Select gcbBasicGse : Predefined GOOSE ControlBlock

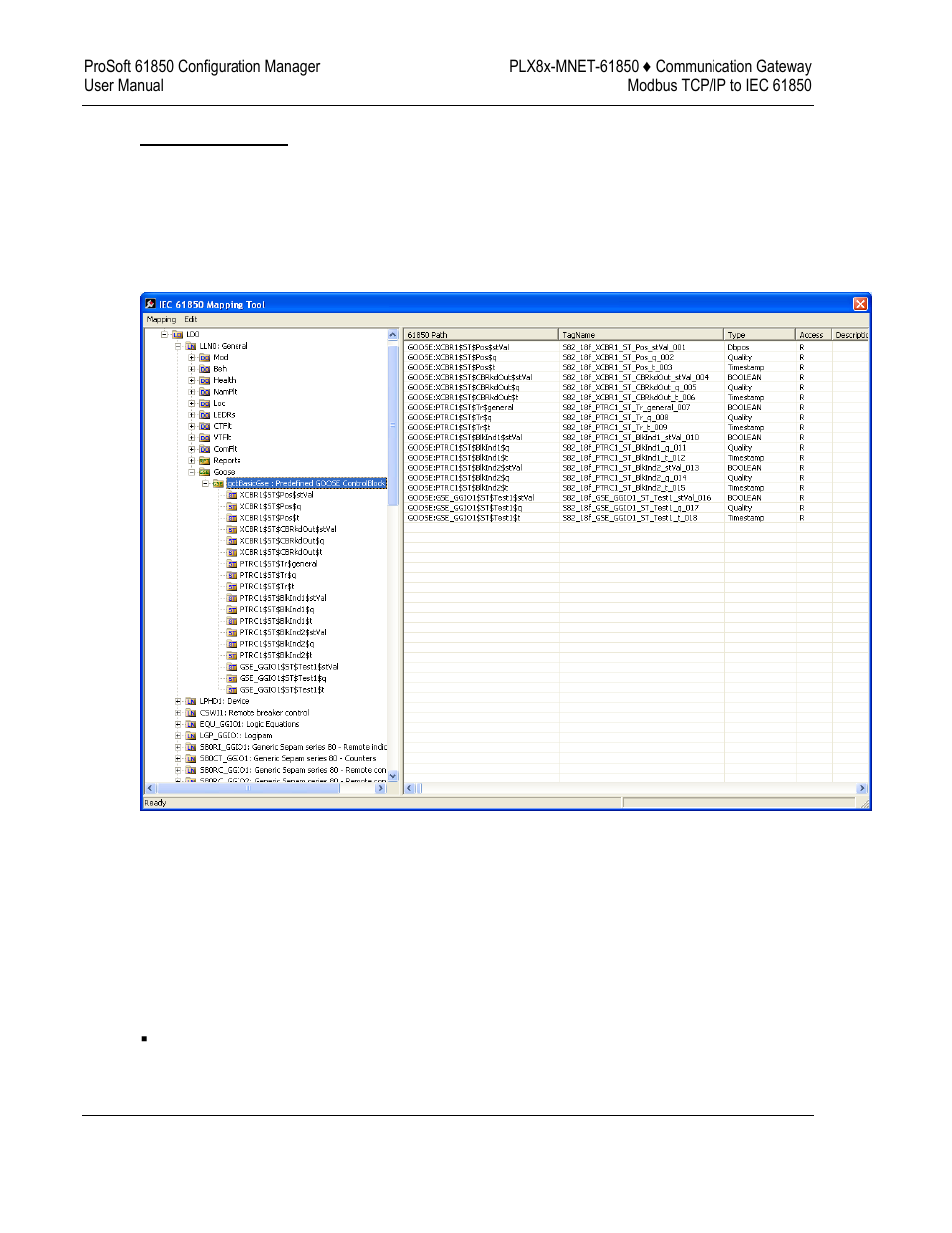(306, 484)
